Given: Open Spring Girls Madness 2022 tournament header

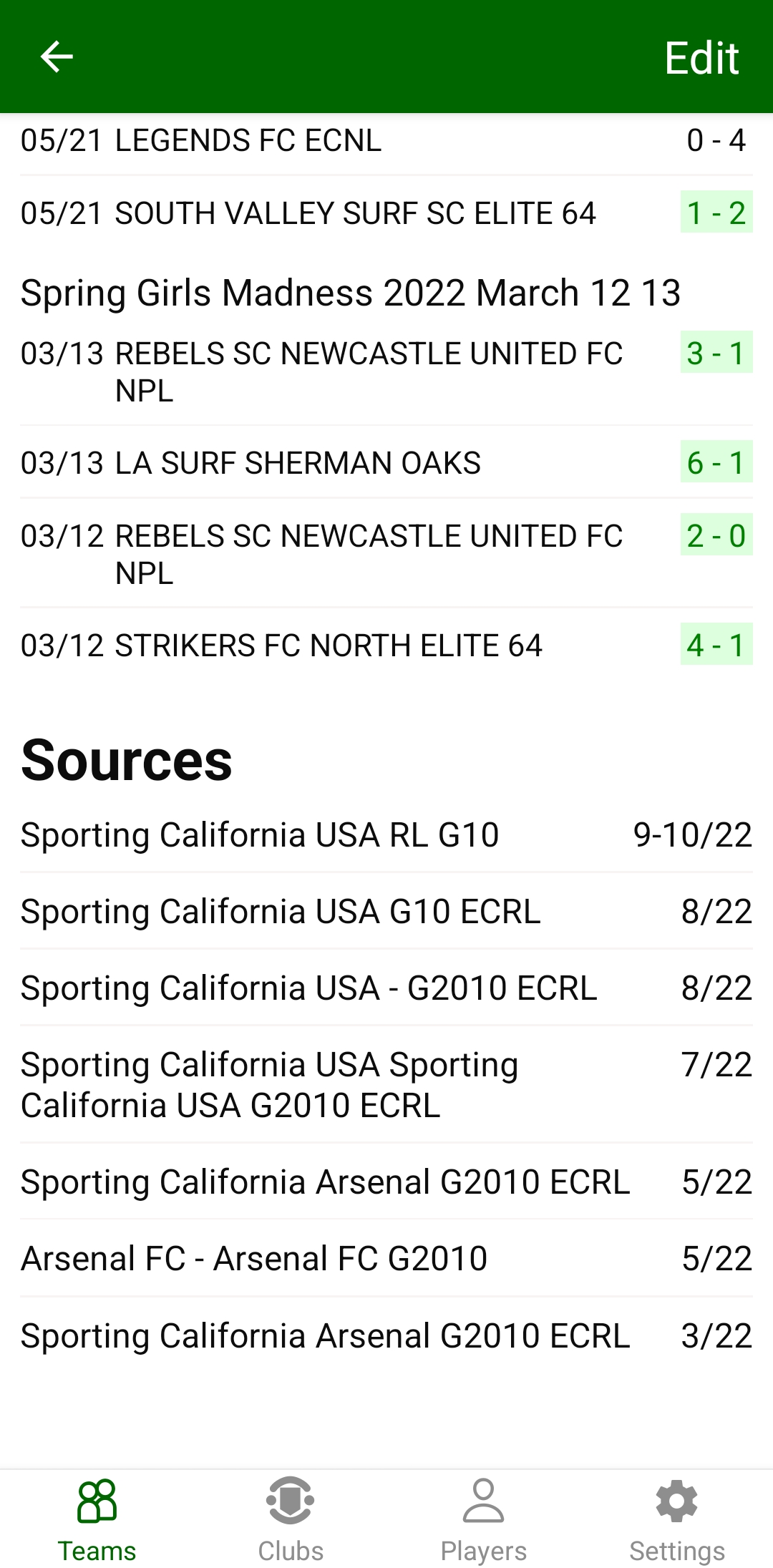Looking at the screenshot, I should (x=351, y=293).
